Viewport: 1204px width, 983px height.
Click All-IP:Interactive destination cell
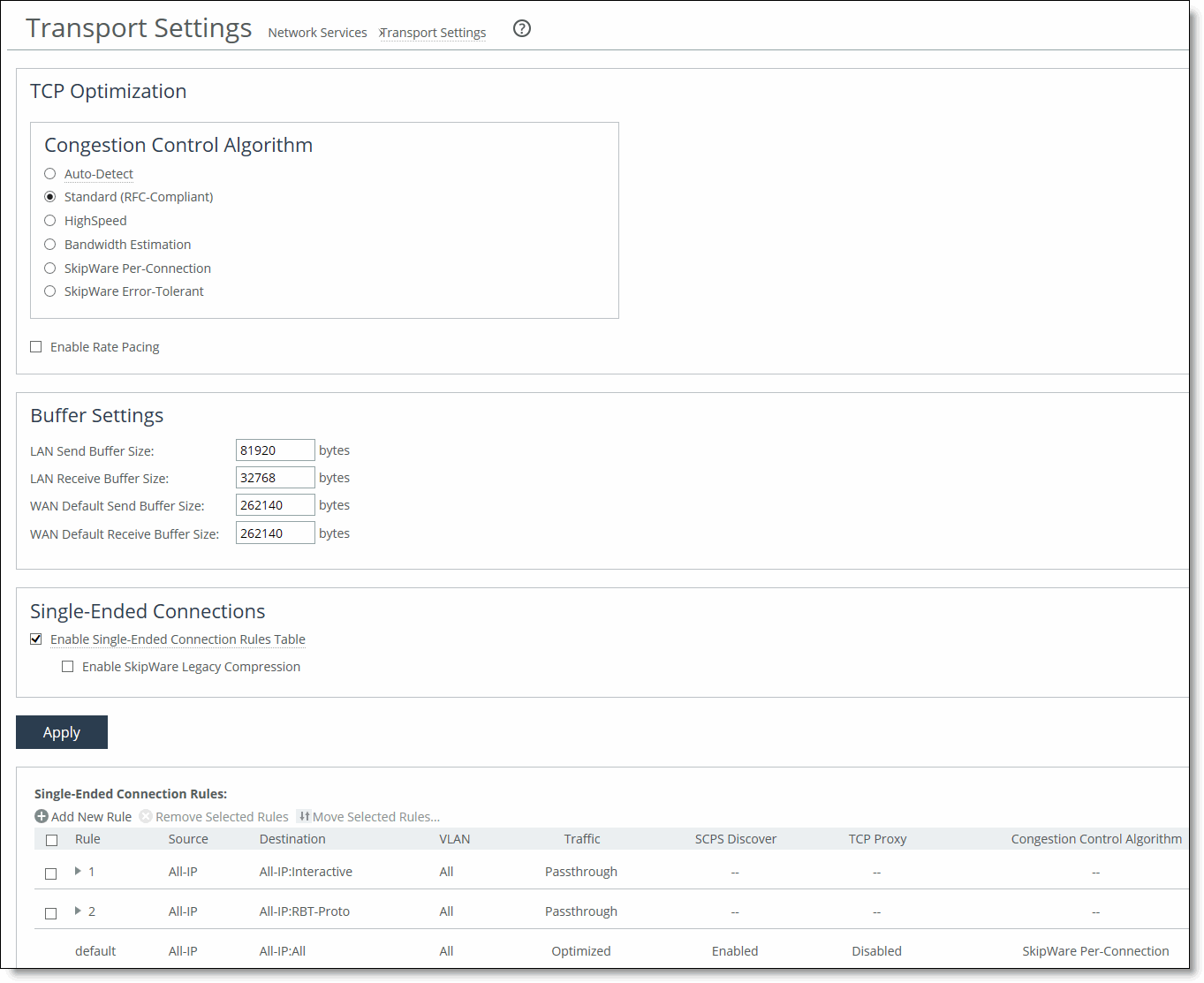306,872
